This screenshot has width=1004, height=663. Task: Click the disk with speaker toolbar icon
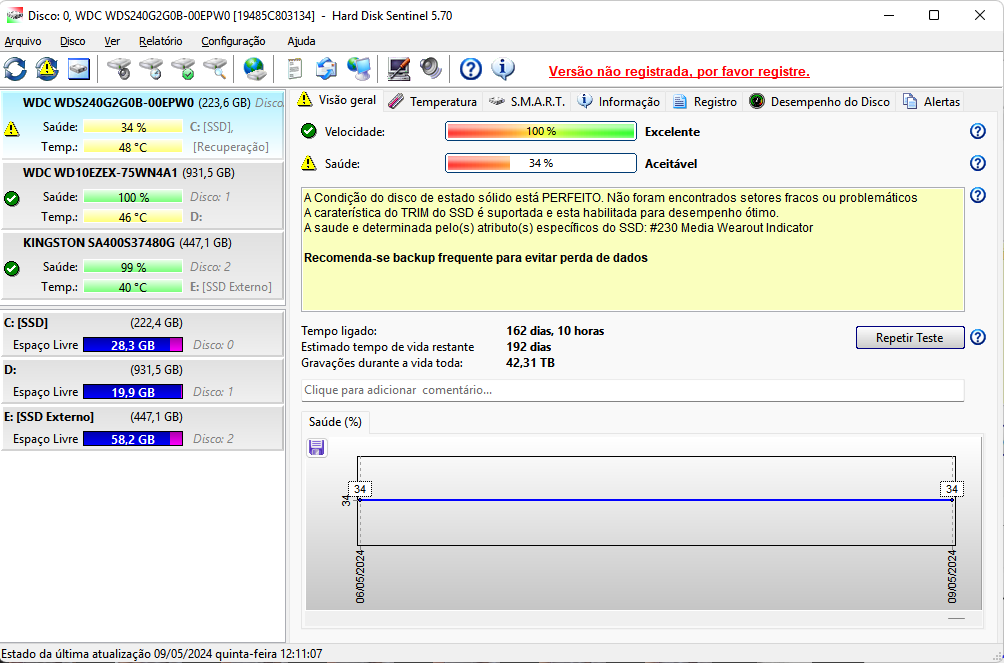[119, 69]
